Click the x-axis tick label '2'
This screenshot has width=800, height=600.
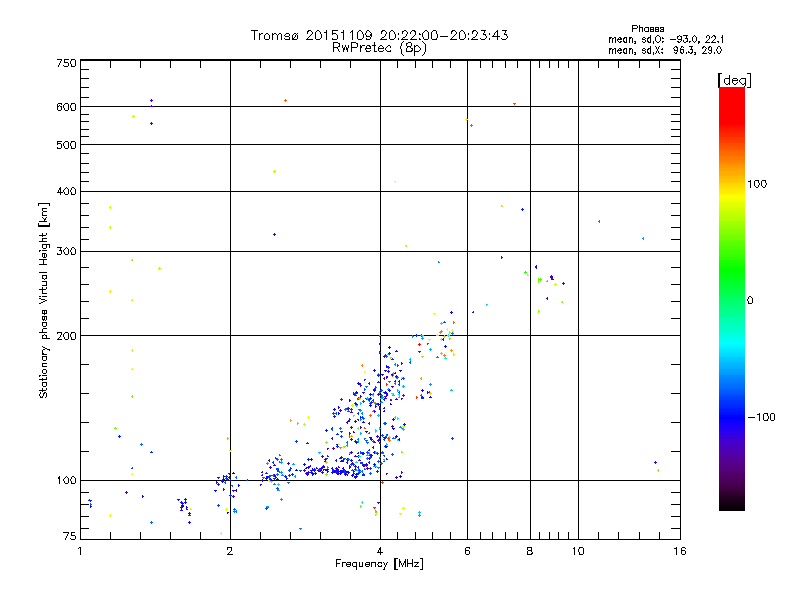coord(230,551)
